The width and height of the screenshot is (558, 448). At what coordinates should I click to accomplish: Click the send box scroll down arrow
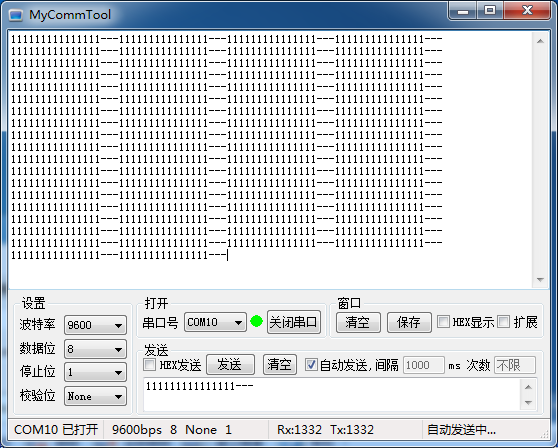528,402
